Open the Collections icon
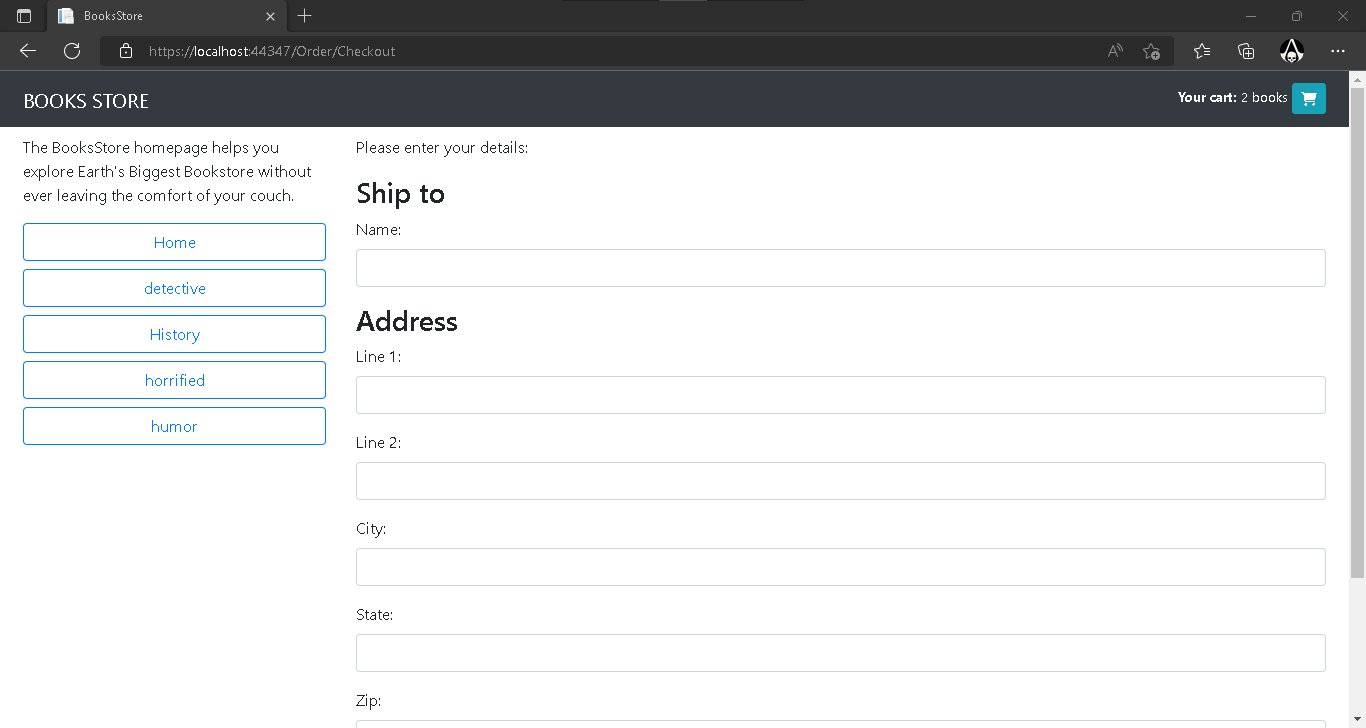This screenshot has width=1366, height=728. [x=1246, y=51]
